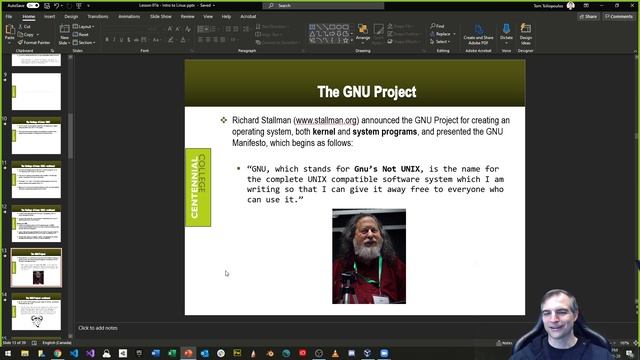Screen dimensions: 640x360
Task: Click the Share button
Action: 588,17
